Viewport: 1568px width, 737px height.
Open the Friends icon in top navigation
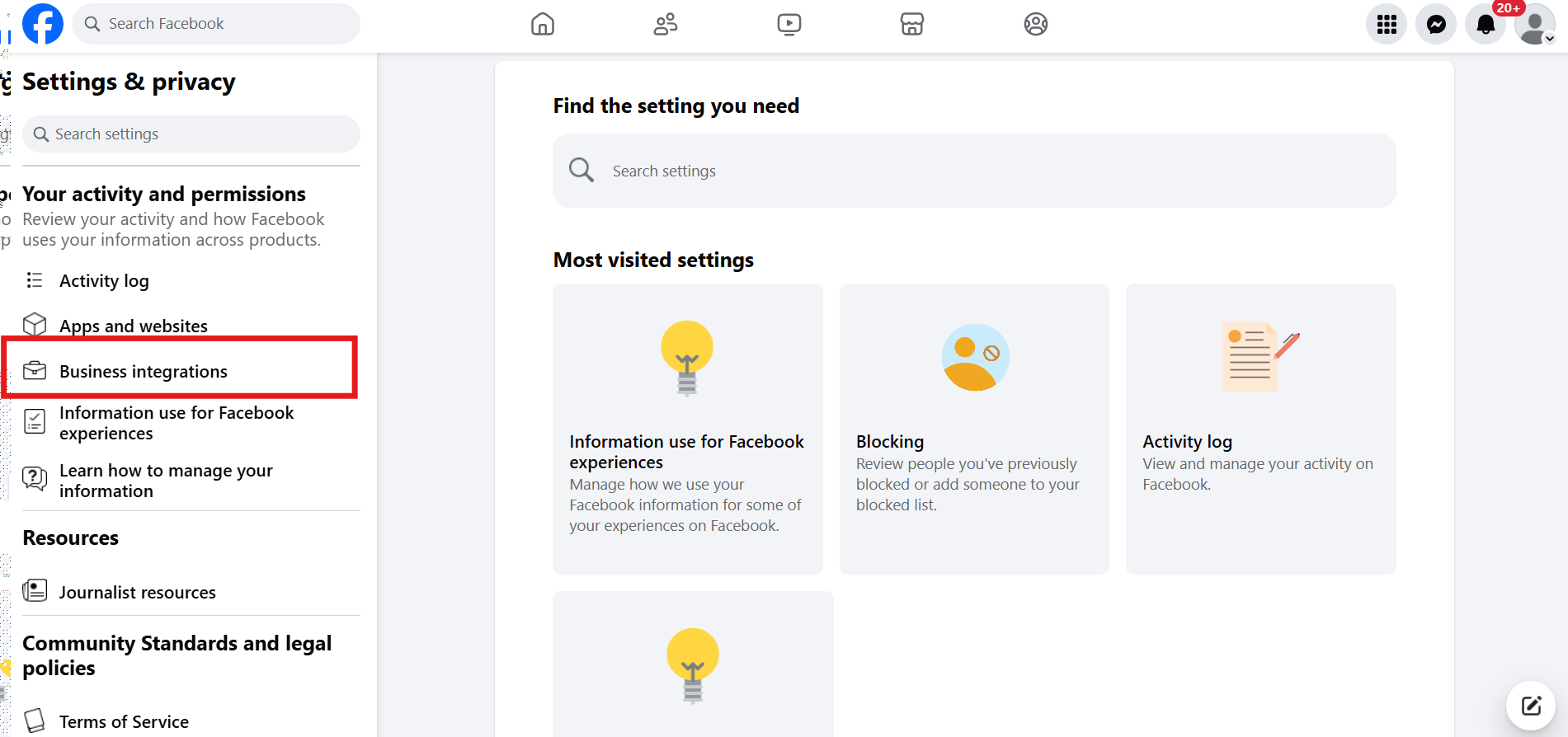[666, 24]
